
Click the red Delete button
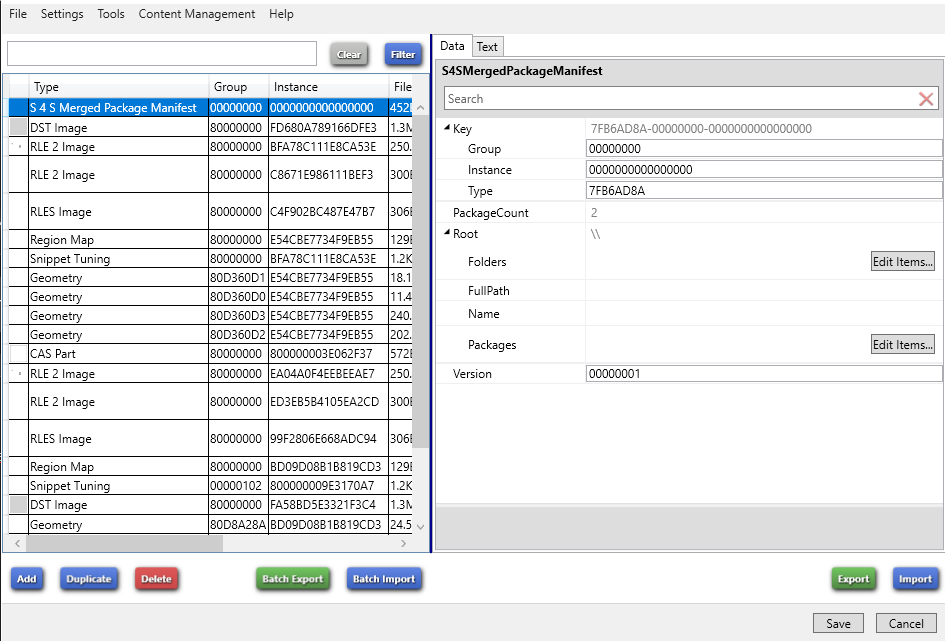156,579
